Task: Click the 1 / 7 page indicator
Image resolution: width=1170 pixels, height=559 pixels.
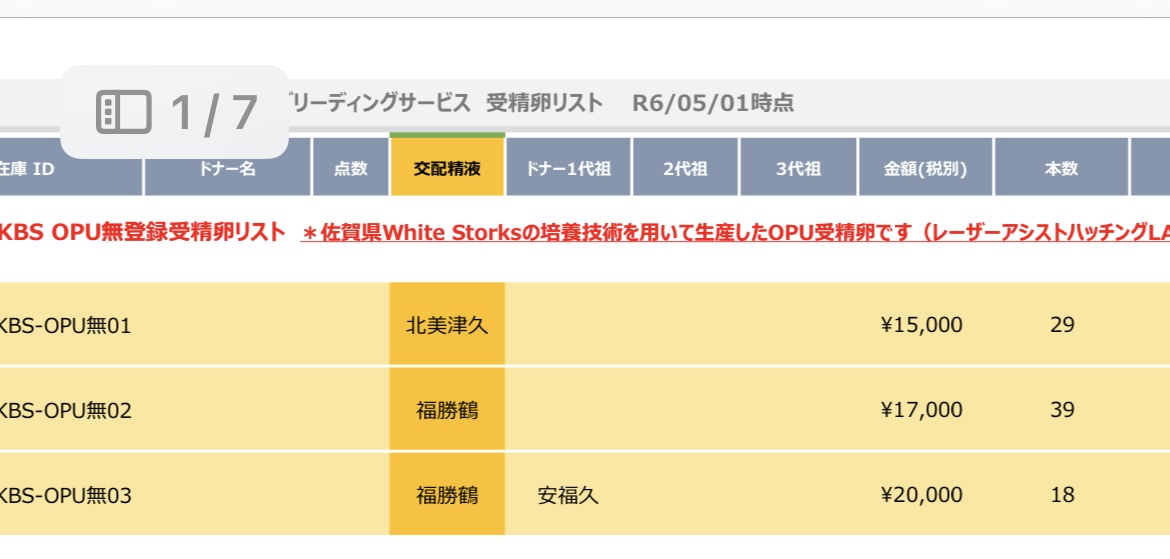Action: click(214, 113)
